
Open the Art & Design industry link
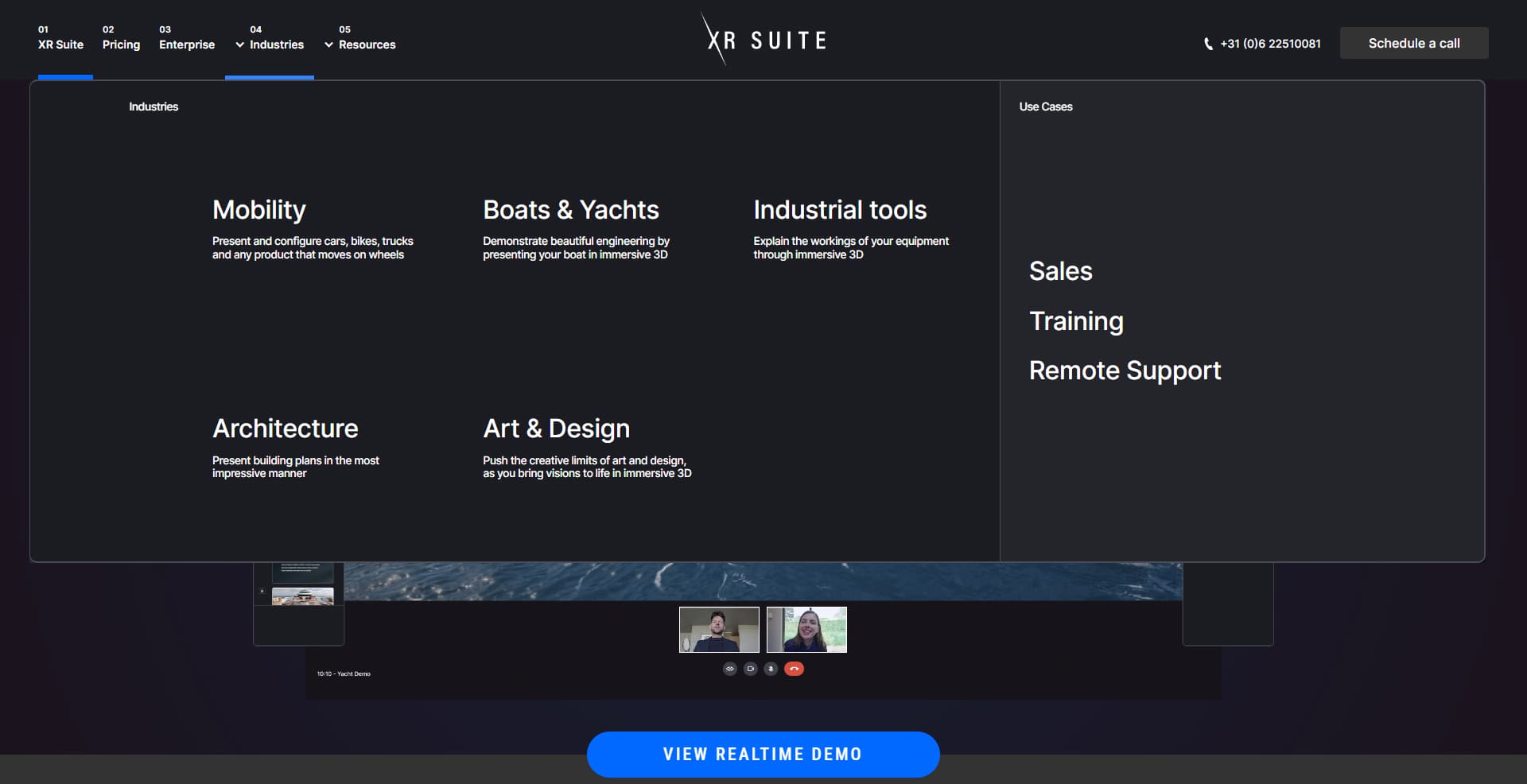tap(557, 429)
